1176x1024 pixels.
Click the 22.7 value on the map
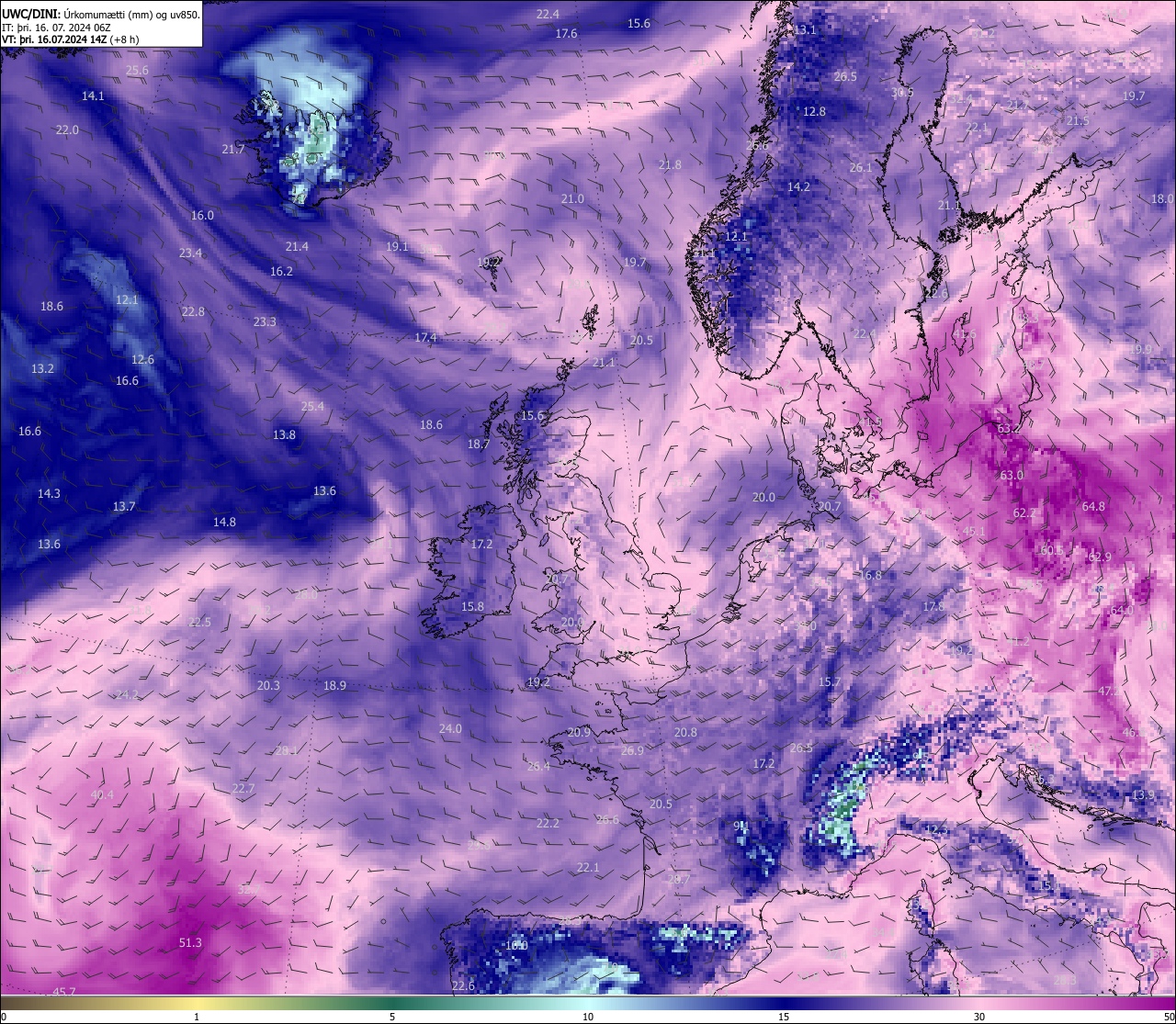pyautogui.click(x=243, y=788)
